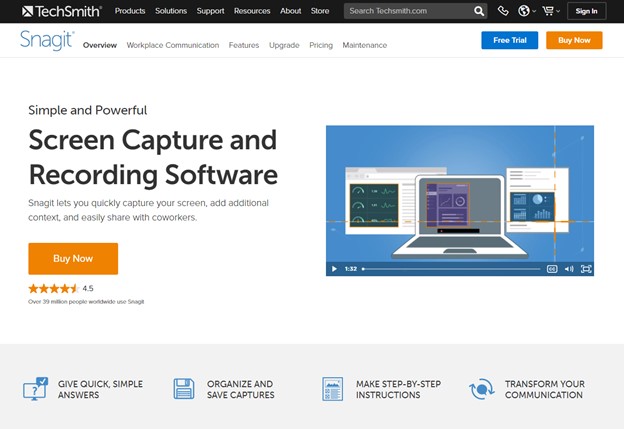Open the Workplace Communication tab

[x=173, y=45]
